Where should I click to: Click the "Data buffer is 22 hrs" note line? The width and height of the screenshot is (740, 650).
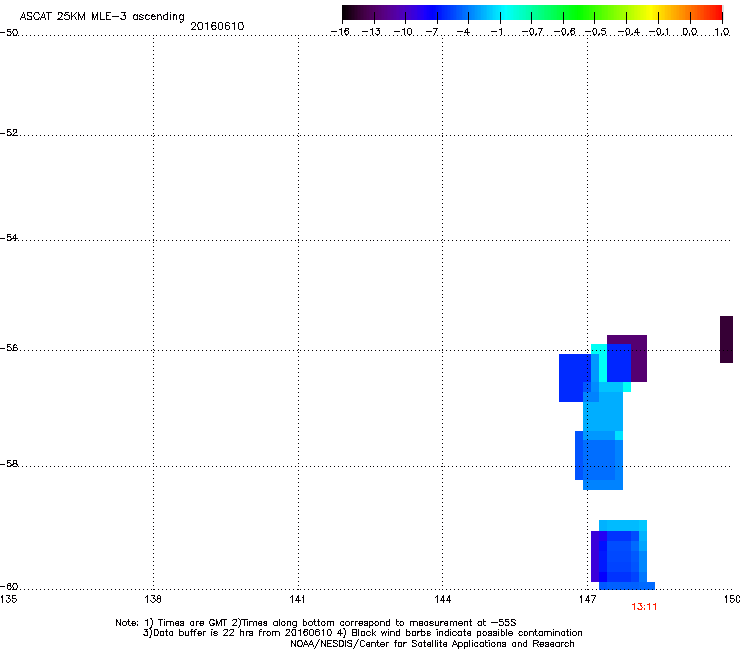tap(362, 633)
